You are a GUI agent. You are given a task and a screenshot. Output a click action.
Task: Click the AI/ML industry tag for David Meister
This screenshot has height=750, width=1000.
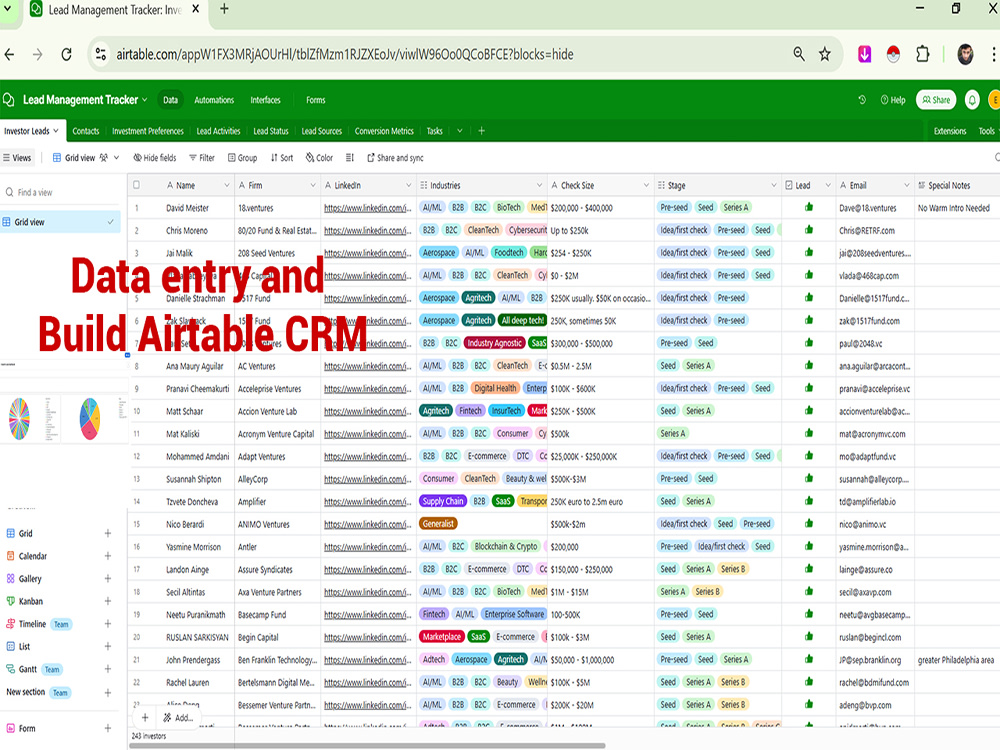pos(432,207)
